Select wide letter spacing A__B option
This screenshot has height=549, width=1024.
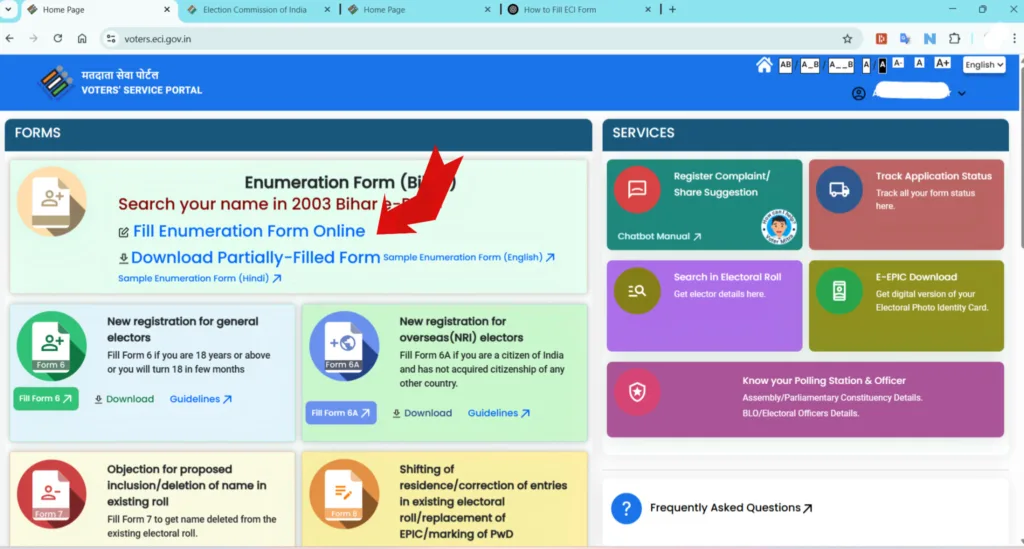840,65
